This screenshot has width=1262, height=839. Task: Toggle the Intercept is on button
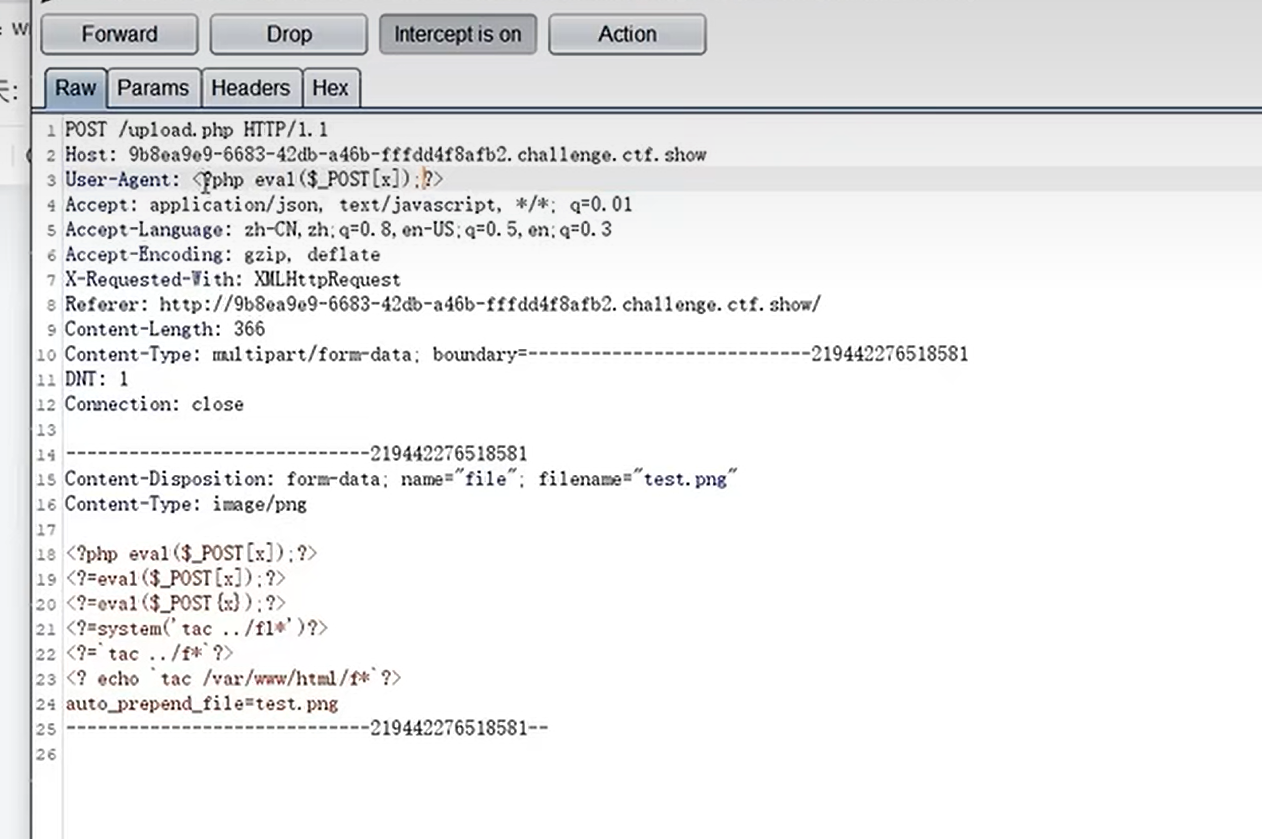point(458,34)
